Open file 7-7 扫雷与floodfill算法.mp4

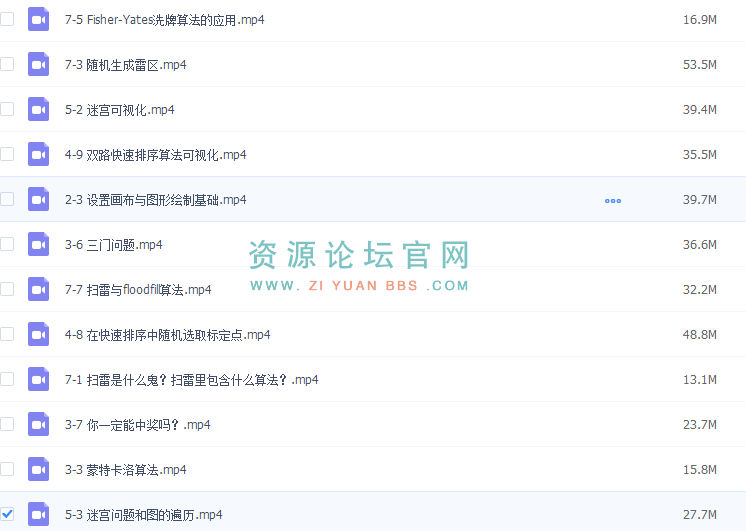[x=138, y=290]
